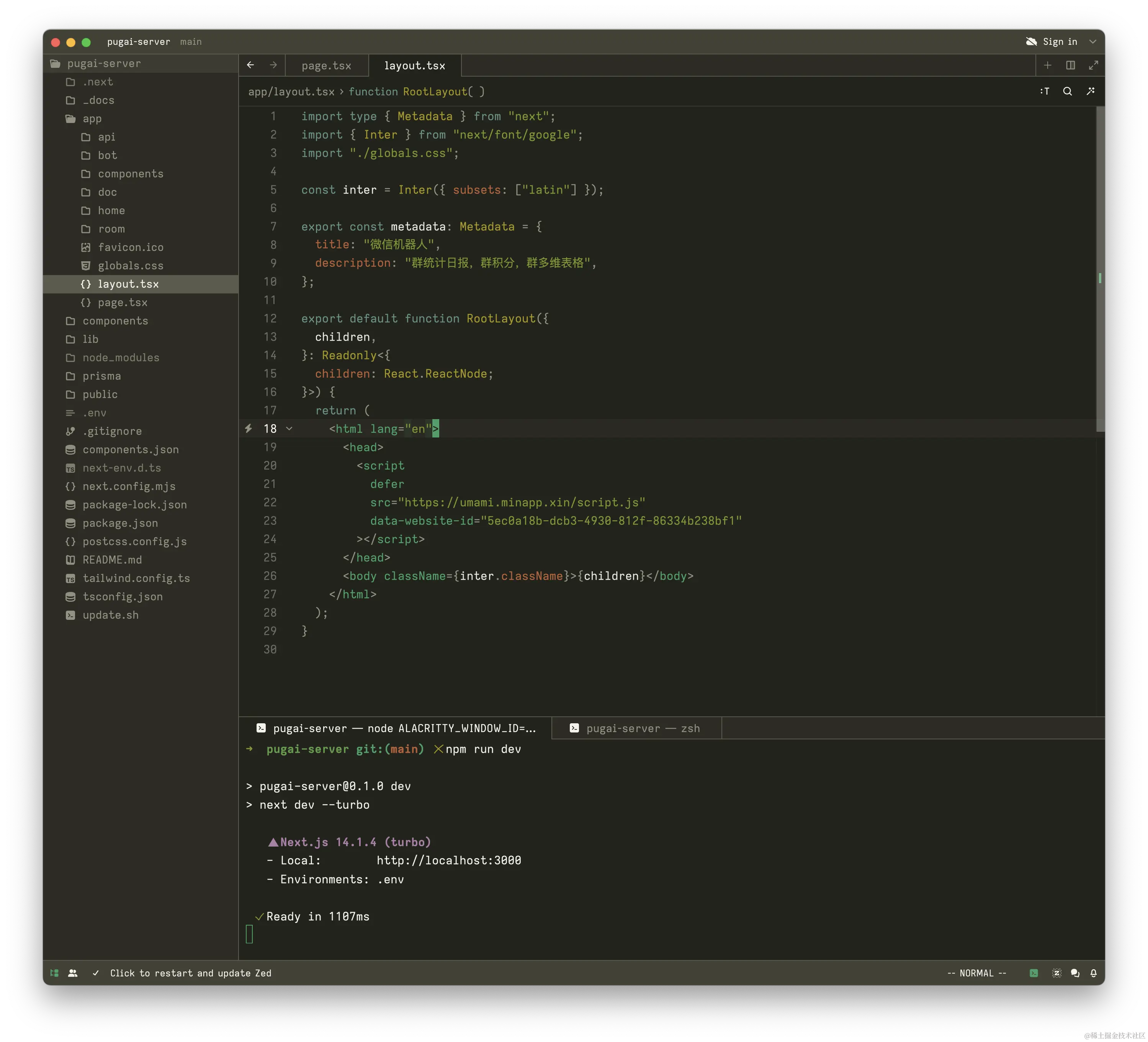The height and width of the screenshot is (1042, 1148).
Task: Click the buffer search magnifier icon
Action: point(1067,91)
